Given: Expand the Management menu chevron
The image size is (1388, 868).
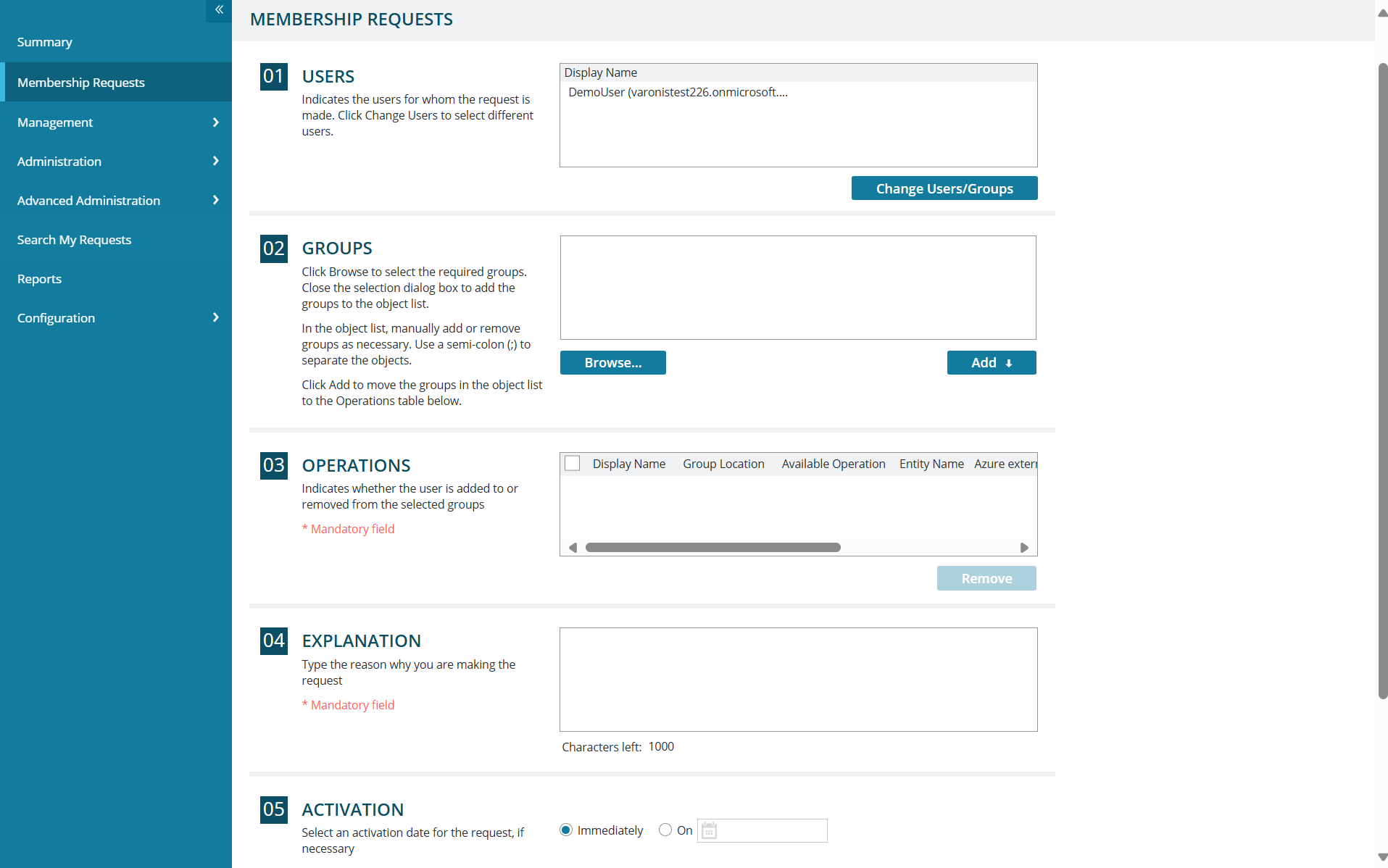Looking at the screenshot, I should click(215, 122).
